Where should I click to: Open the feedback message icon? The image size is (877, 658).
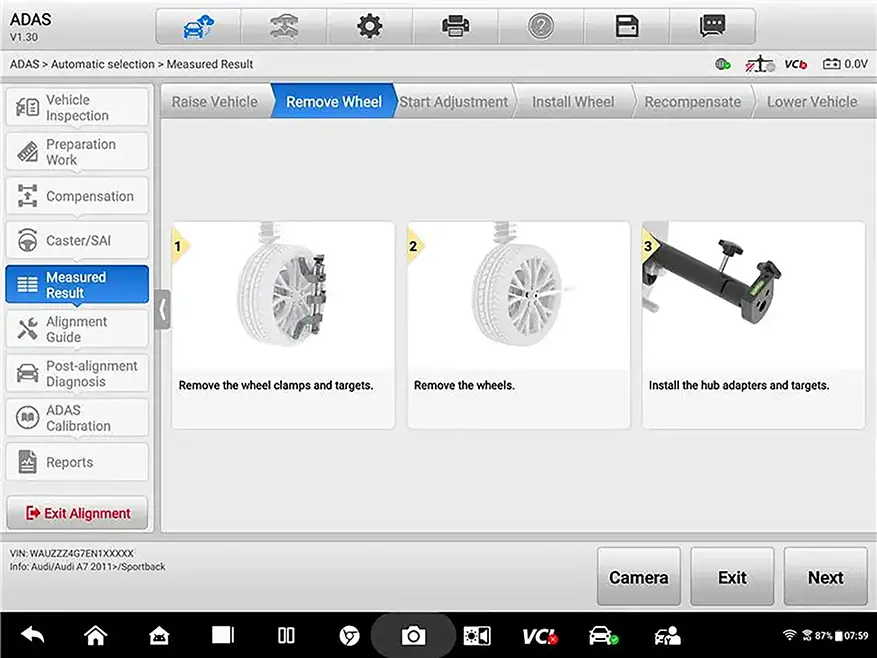pyautogui.click(x=711, y=26)
